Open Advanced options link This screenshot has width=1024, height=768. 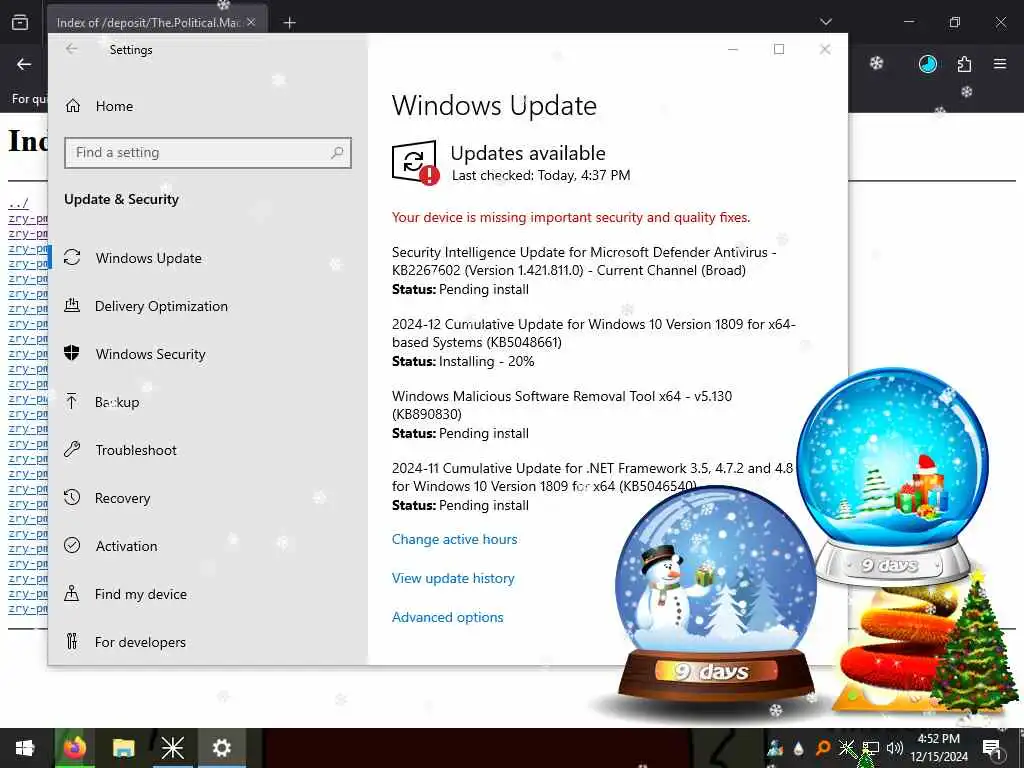(x=447, y=617)
